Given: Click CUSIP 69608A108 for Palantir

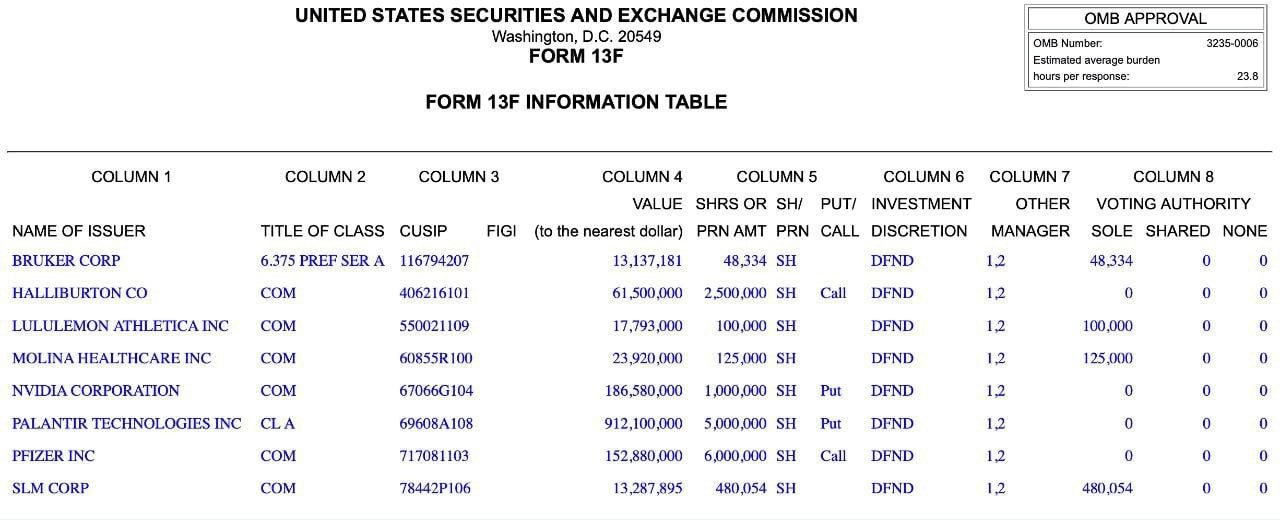Looking at the screenshot, I should click(x=436, y=423).
